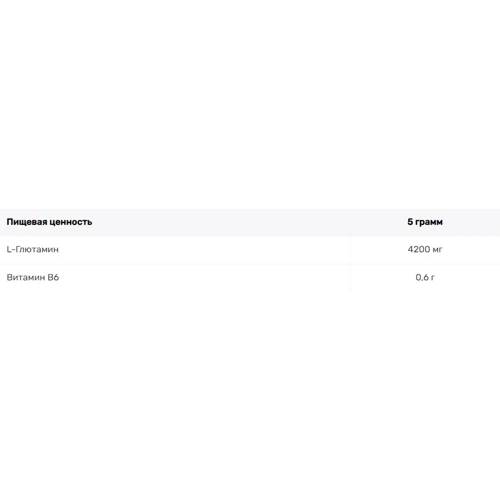Click the word "грамм" in header
500x500 pixels.
(429, 222)
